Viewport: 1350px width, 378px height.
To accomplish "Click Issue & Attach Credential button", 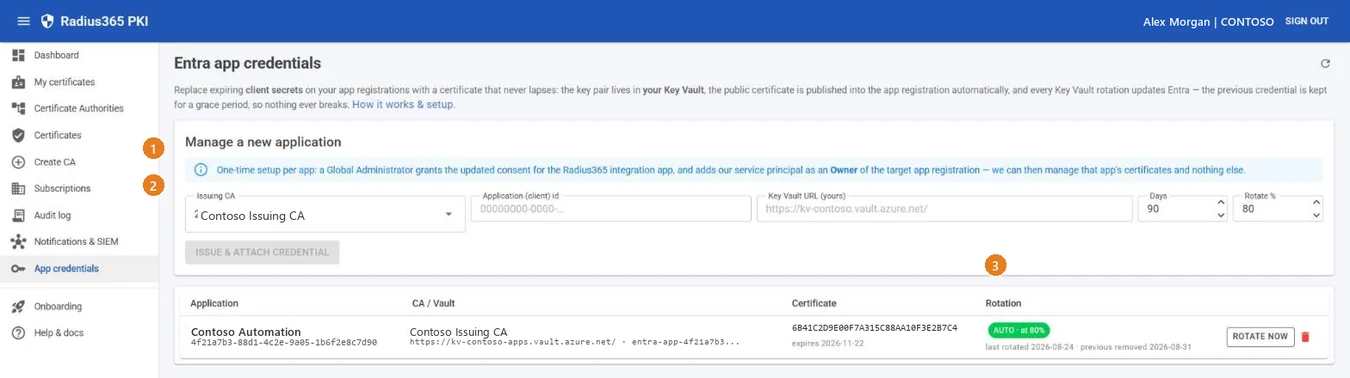I will [x=262, y=252].
